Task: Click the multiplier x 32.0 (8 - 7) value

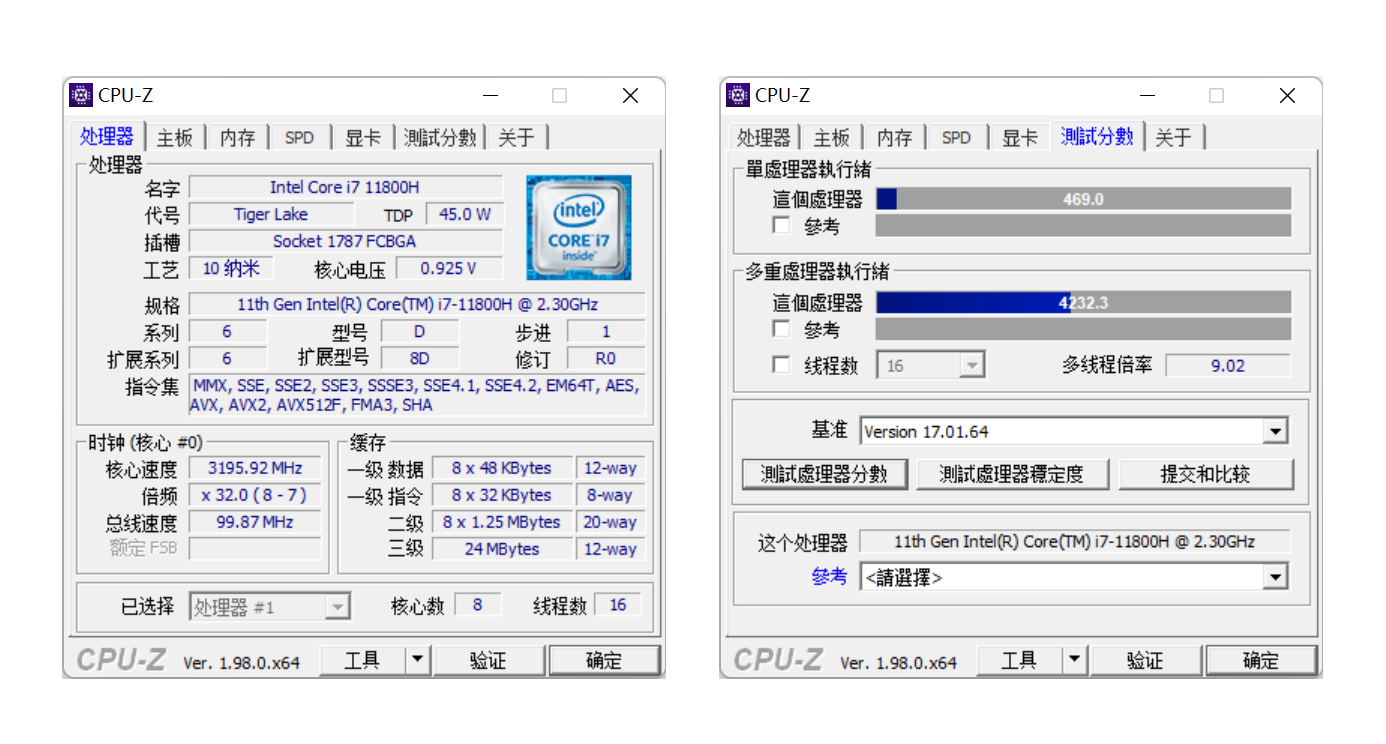Action: (254, 495)
